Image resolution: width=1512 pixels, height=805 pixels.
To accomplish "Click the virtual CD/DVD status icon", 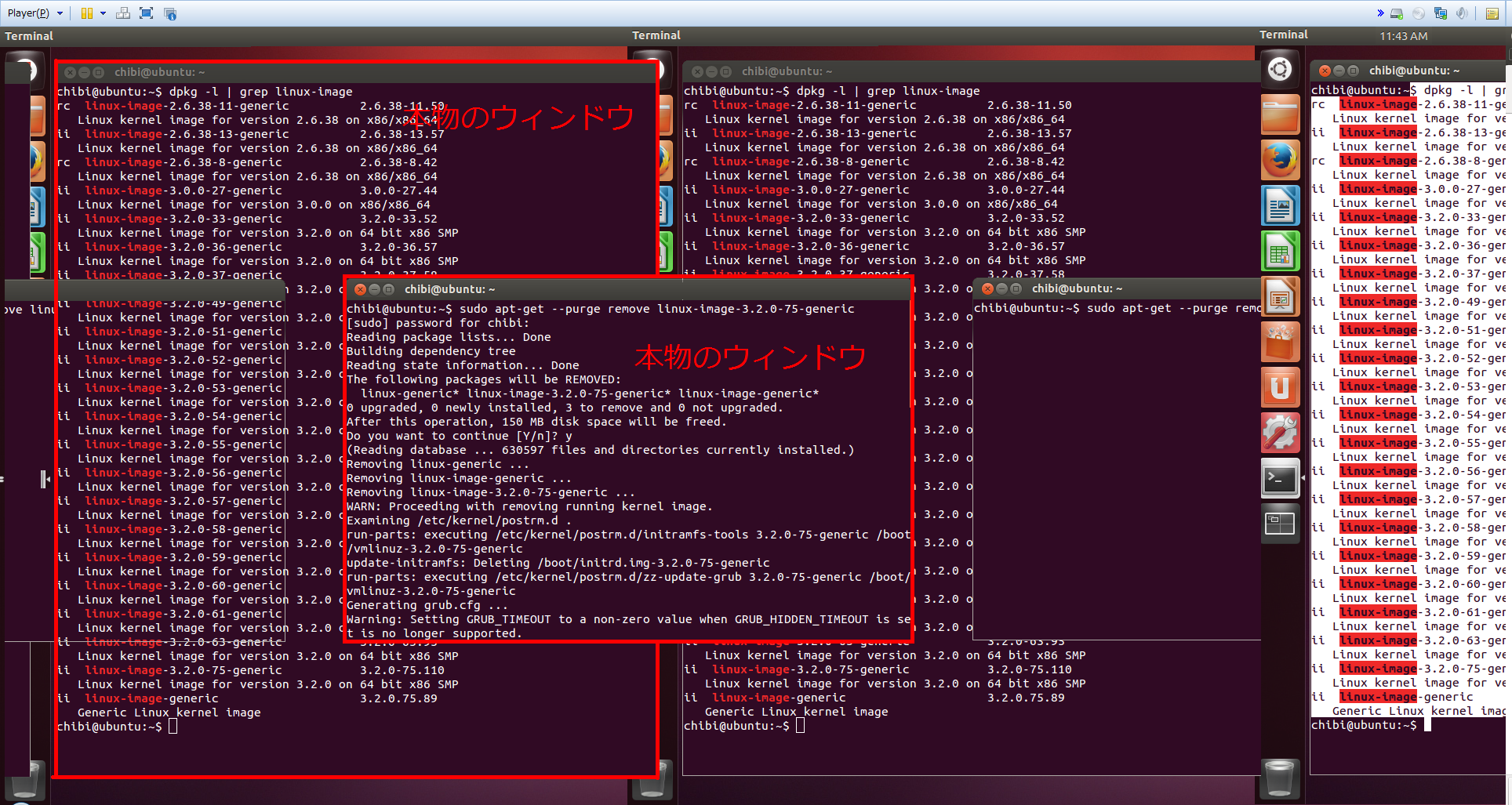I will pyautogui.click(x=1419, y=13).
